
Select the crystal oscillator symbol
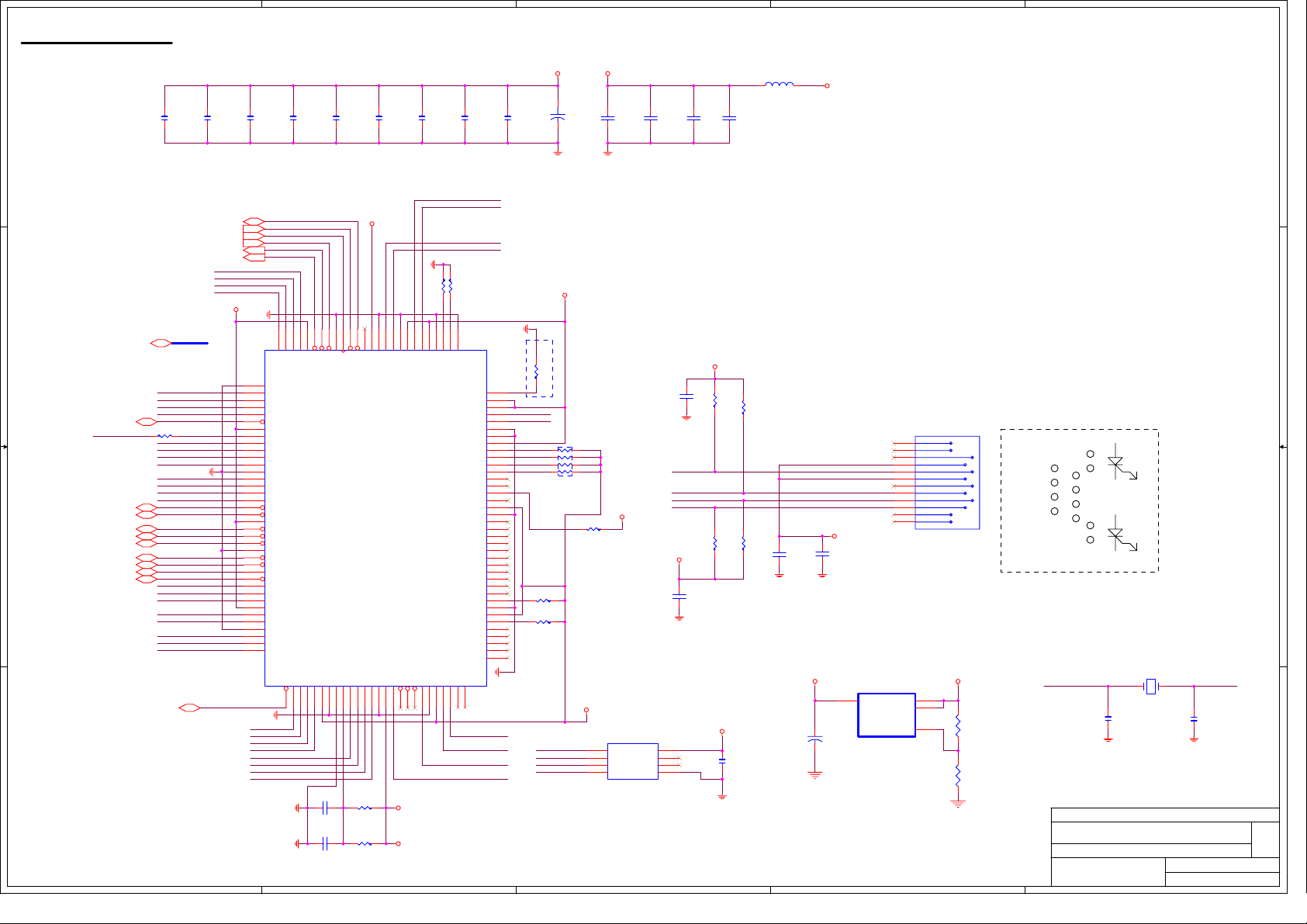point(1151,686)
